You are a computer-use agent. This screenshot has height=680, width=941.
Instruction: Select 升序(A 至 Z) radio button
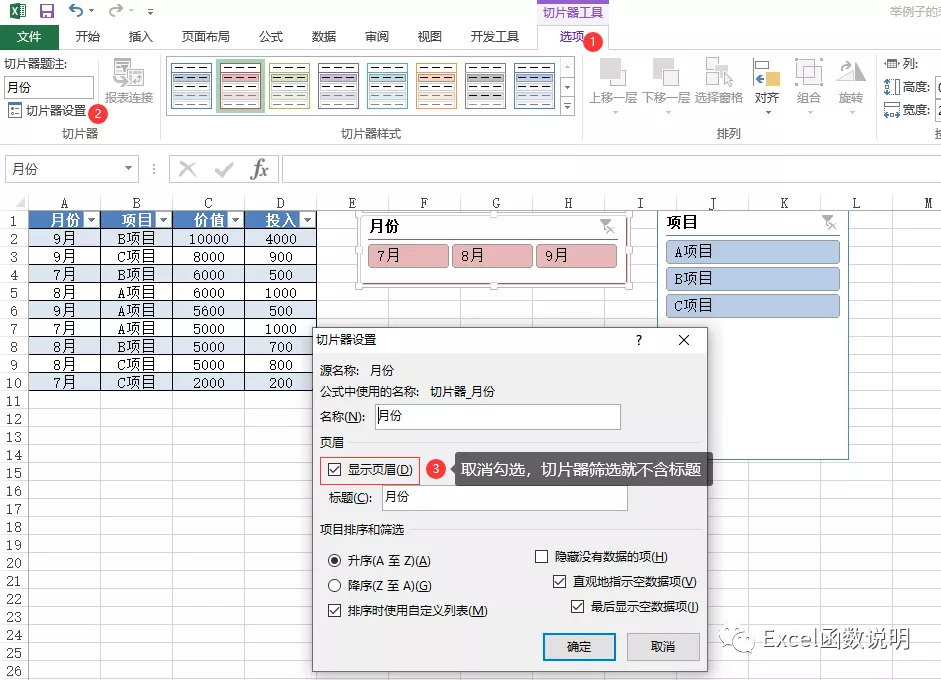click(x=334, y=561)
